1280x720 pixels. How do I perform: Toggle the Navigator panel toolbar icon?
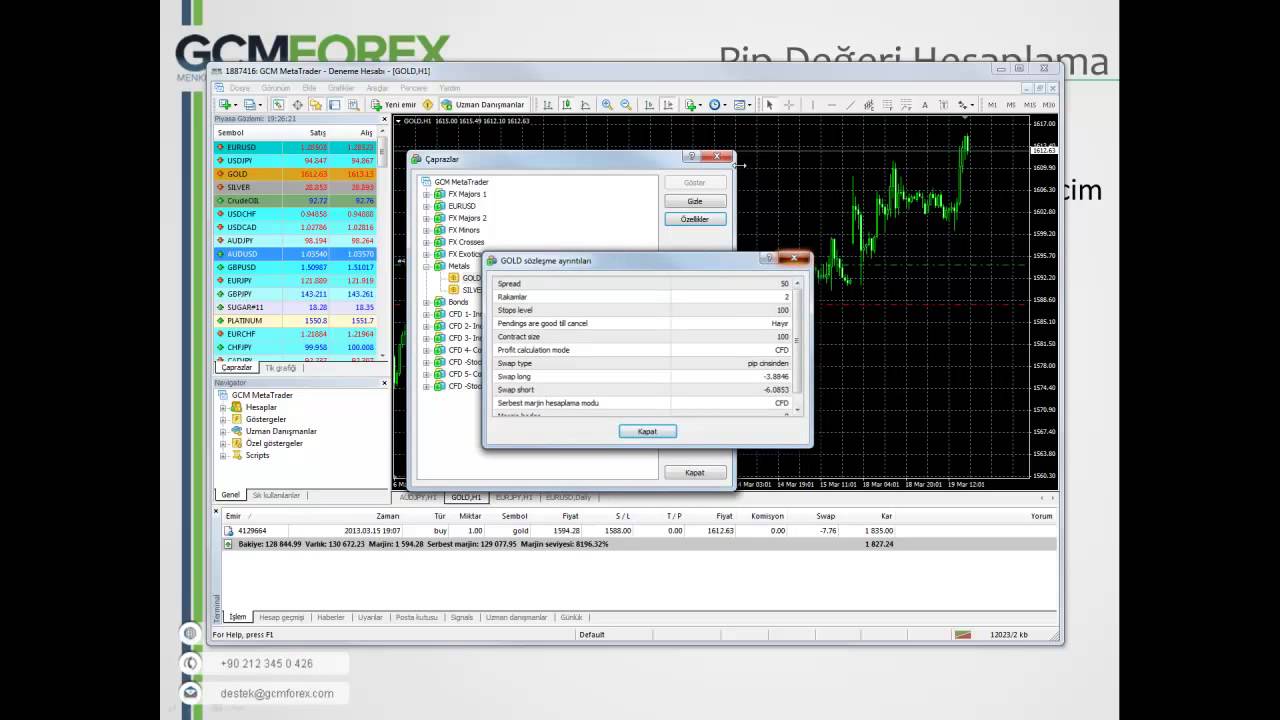tap(316, 105)
